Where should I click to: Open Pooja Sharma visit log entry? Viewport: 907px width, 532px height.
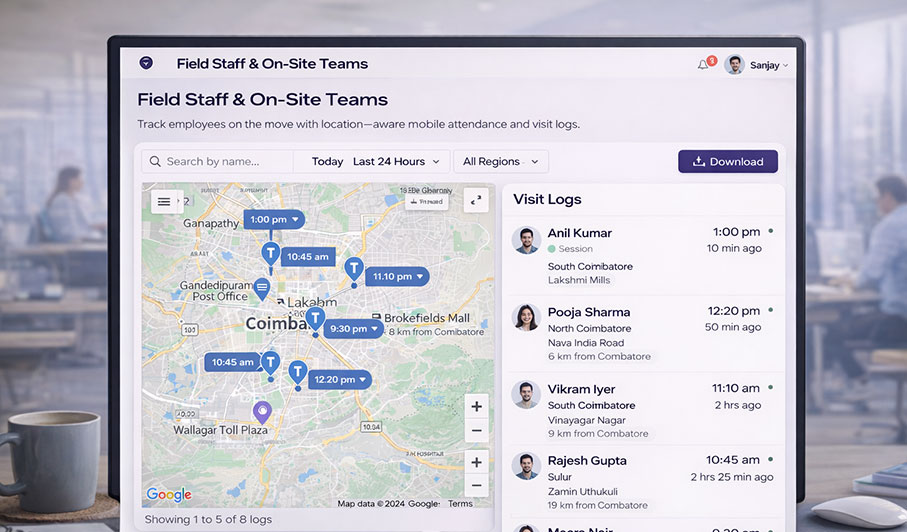(643, 334)
